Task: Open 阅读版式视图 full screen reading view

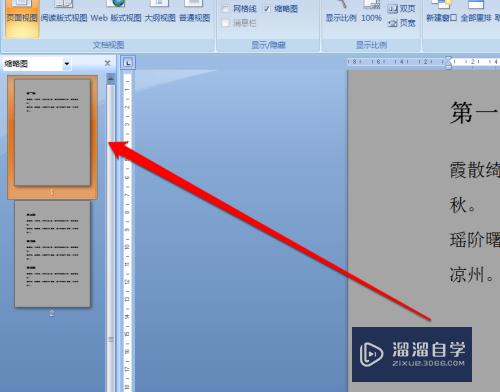Action: tap(64, 13)
